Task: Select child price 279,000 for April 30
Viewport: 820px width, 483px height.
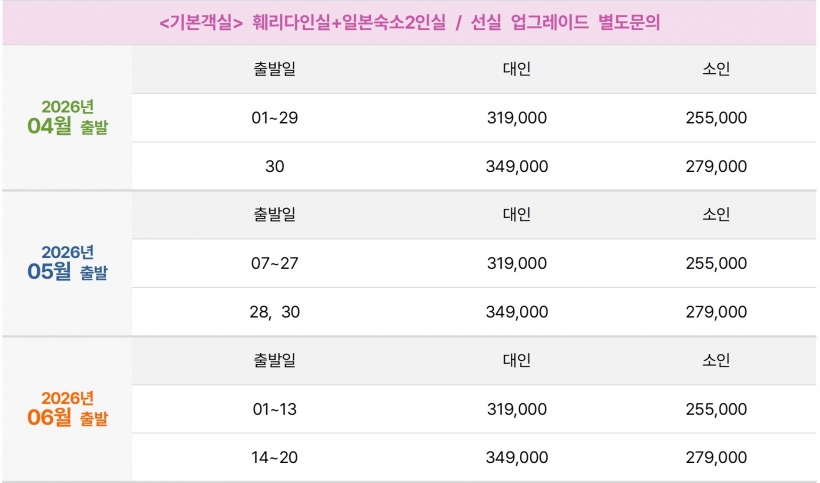Action: [716, 166]
